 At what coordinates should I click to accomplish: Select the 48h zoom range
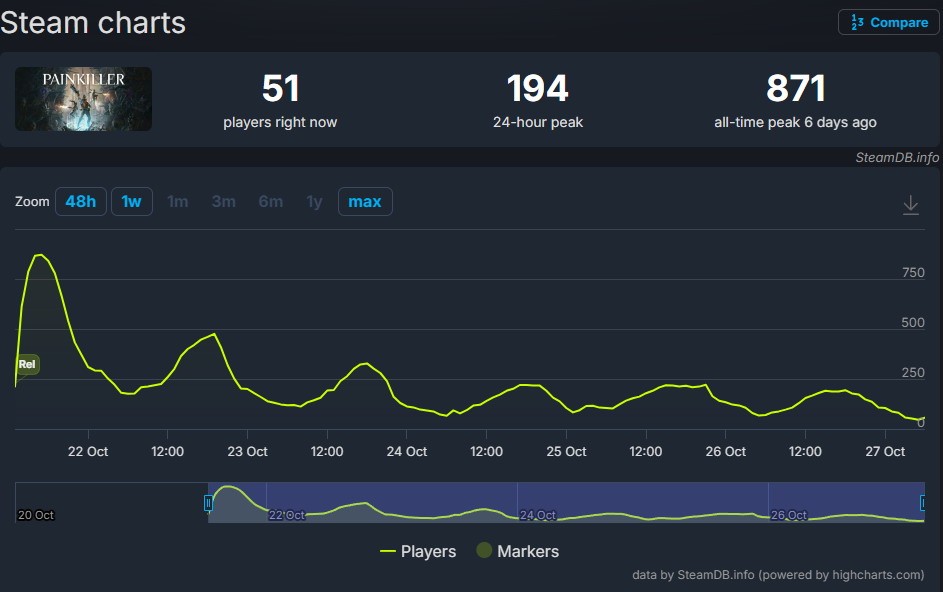tap(80, 201)
